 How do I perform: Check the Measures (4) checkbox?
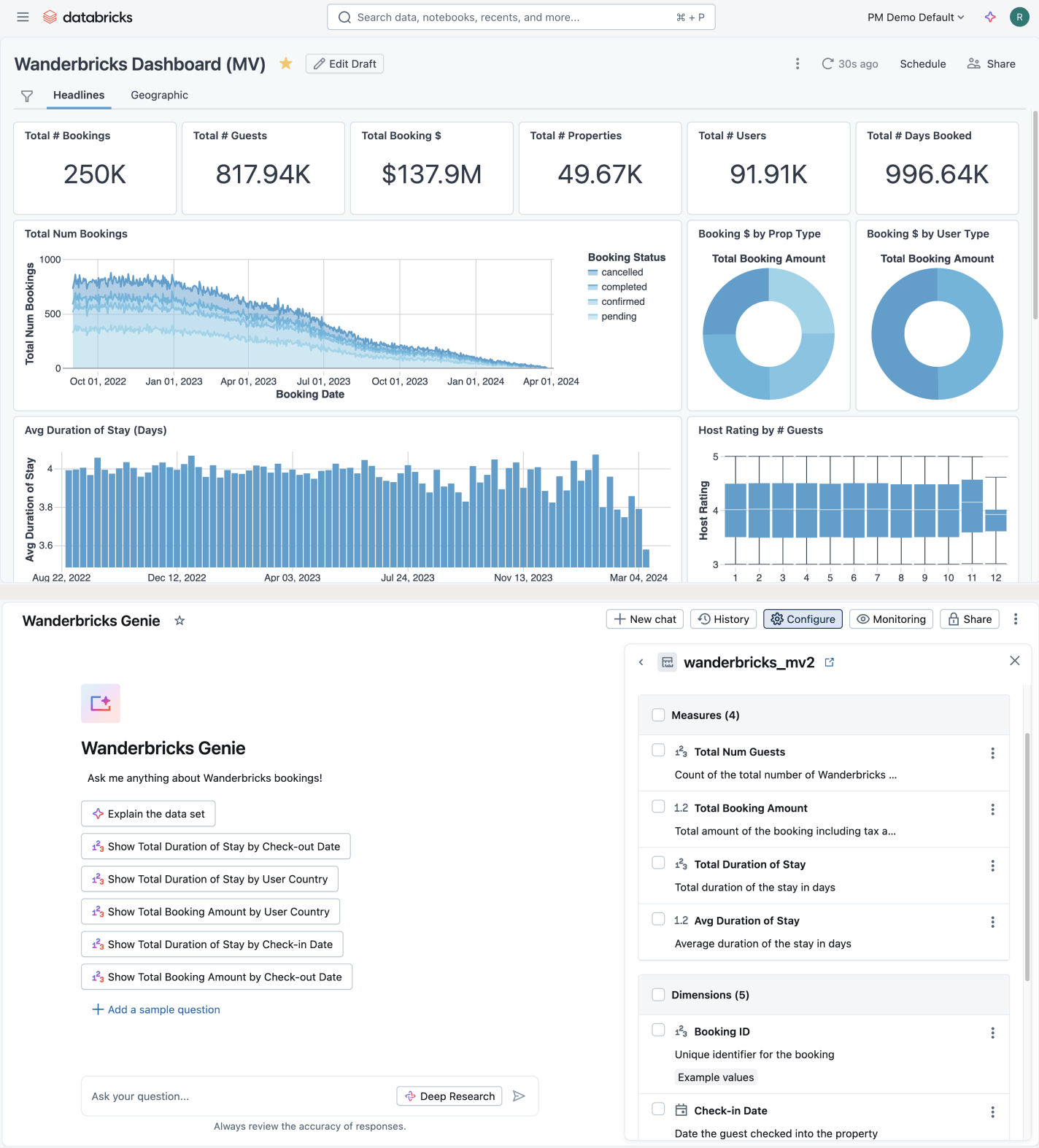658,715
